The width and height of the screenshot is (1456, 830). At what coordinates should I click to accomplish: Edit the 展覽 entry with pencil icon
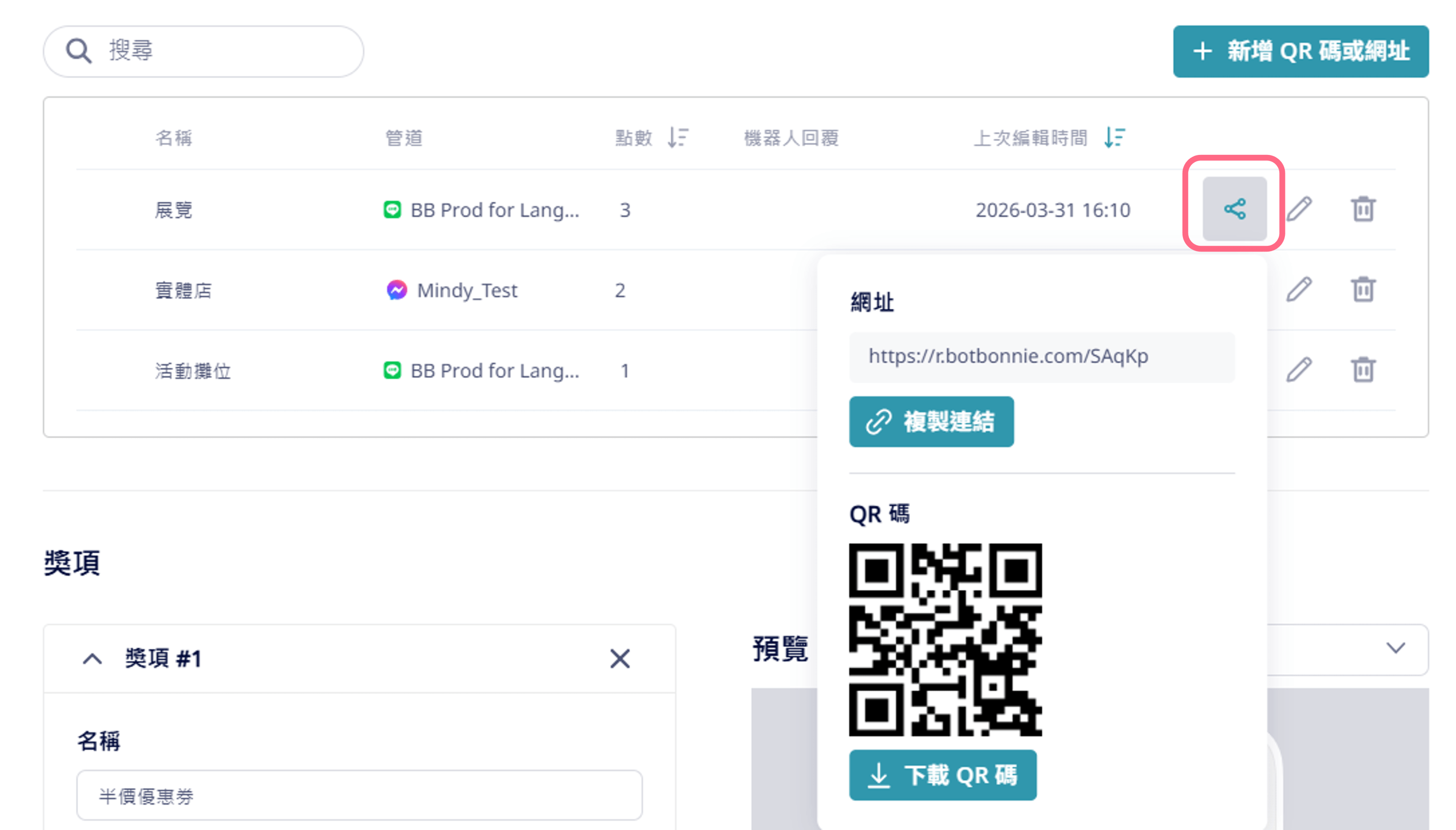point(1299,208)
